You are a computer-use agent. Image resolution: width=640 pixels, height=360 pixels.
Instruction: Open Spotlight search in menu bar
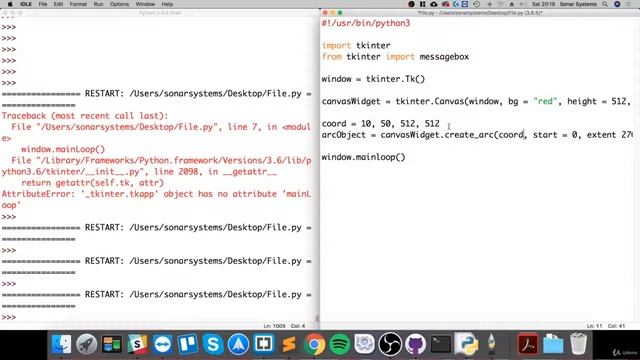click(605, 4)
